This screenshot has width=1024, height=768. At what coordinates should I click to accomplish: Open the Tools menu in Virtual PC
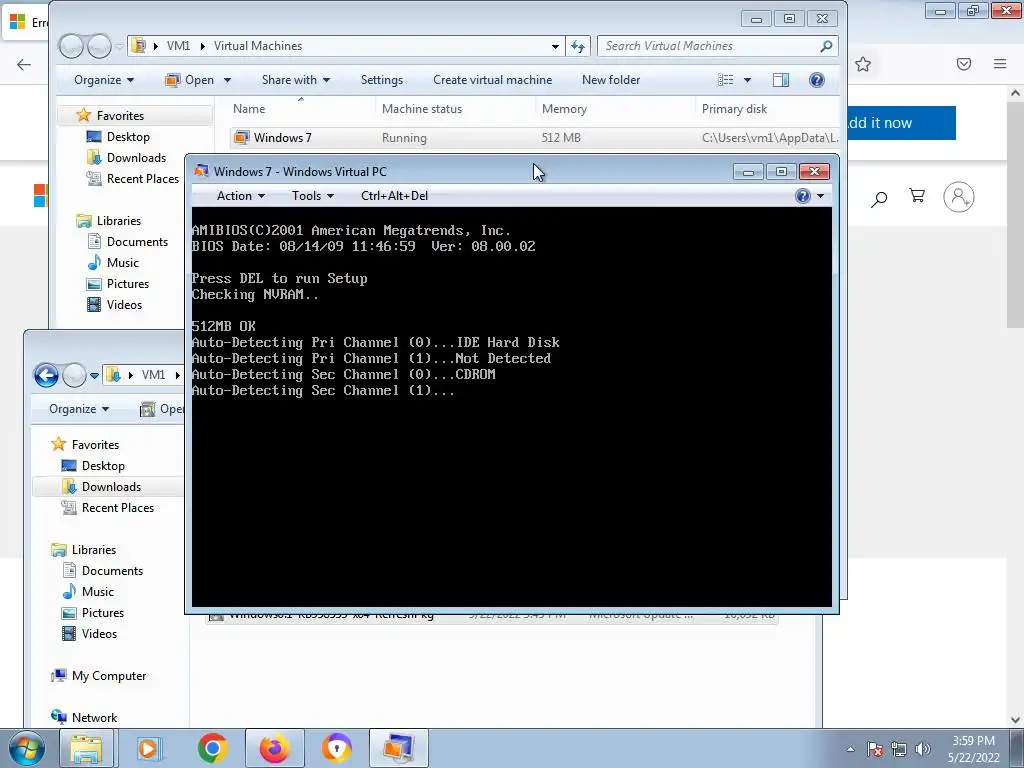[312, 196]
